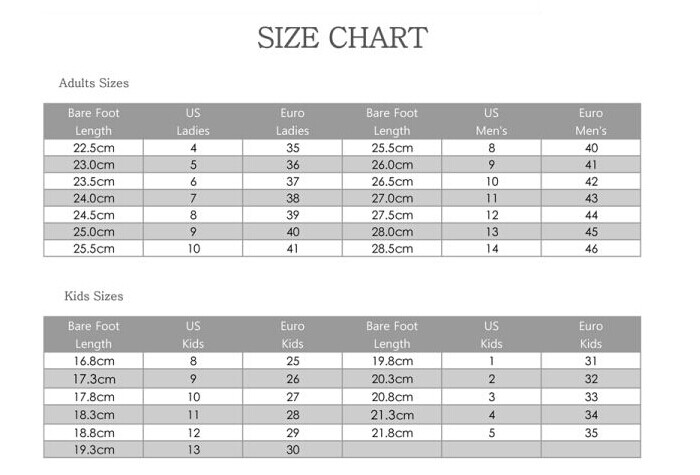Image resolution: width=700 pixels, height=475 pixels.
Task: Select the 19.3cm kids length cell
Action: (x=94, y=450)
